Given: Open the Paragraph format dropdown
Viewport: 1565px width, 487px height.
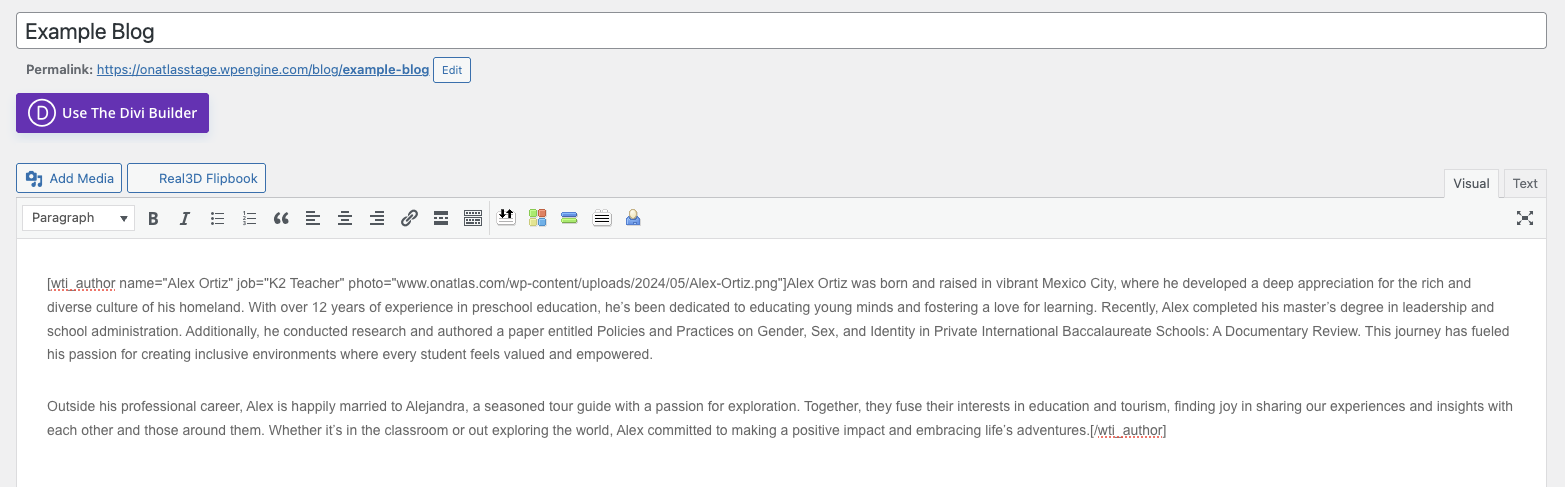Looking at the screenshot, I should point(79,218).
